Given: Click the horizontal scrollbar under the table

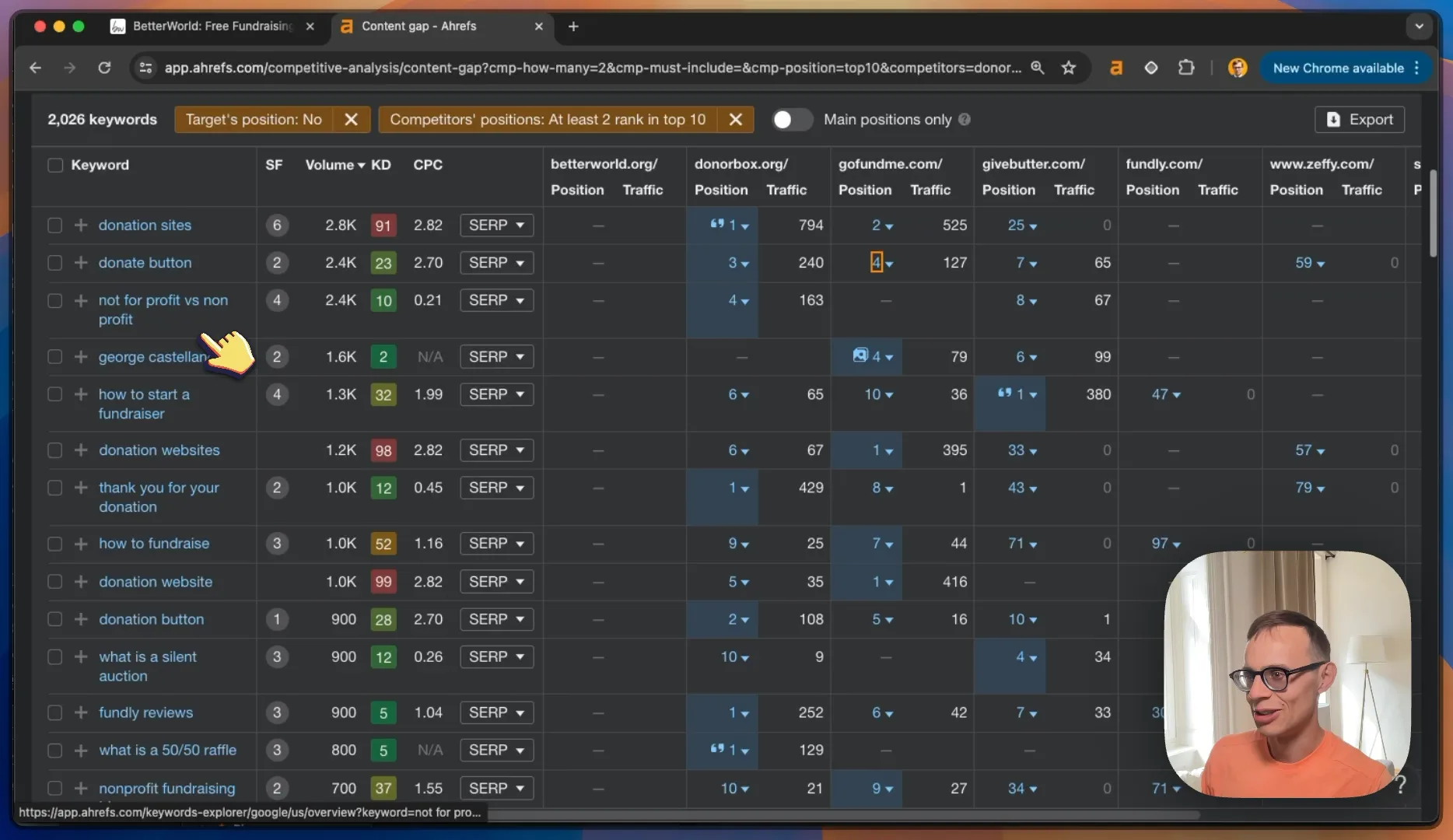Looking at the screenshot, I should click(843, 815).
